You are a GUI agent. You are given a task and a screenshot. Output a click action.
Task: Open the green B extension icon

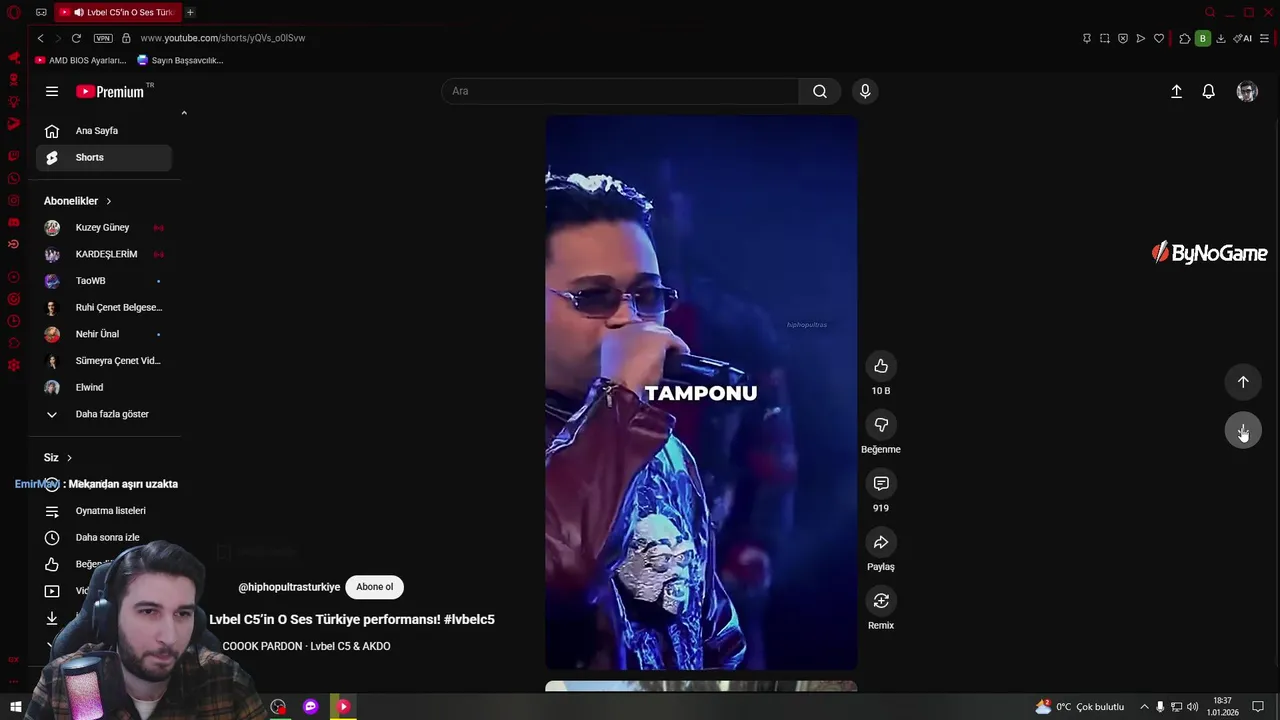coord(1203,38)
